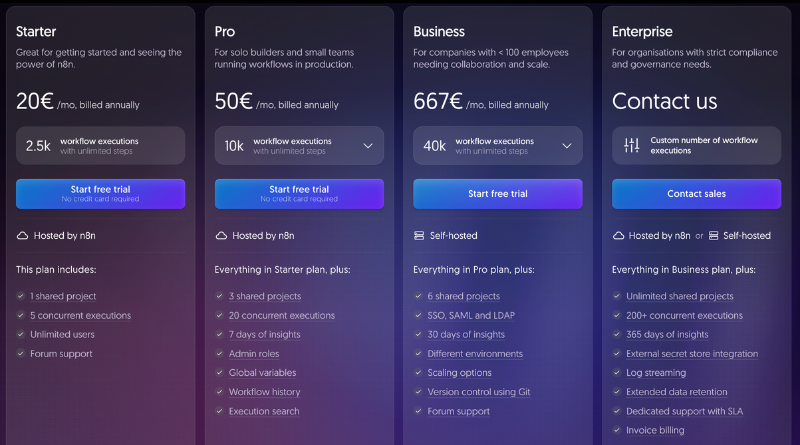Open the Business 40k workflow executions dropdown
The height and width of the screenshot is (445, 800).
567,145
